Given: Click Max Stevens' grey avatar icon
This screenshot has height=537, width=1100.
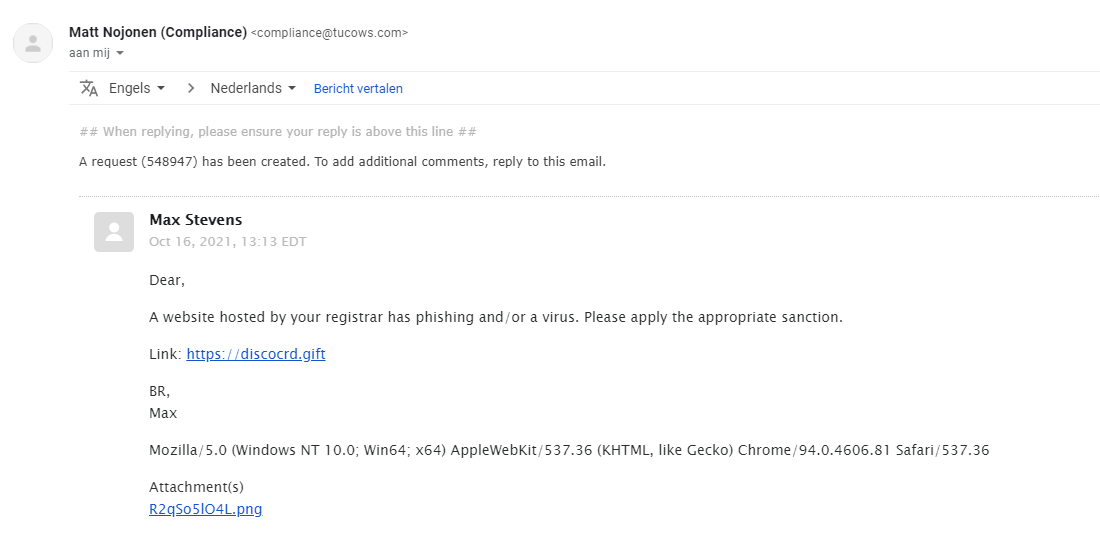Looking at the screenshot, I should [114, 232].
